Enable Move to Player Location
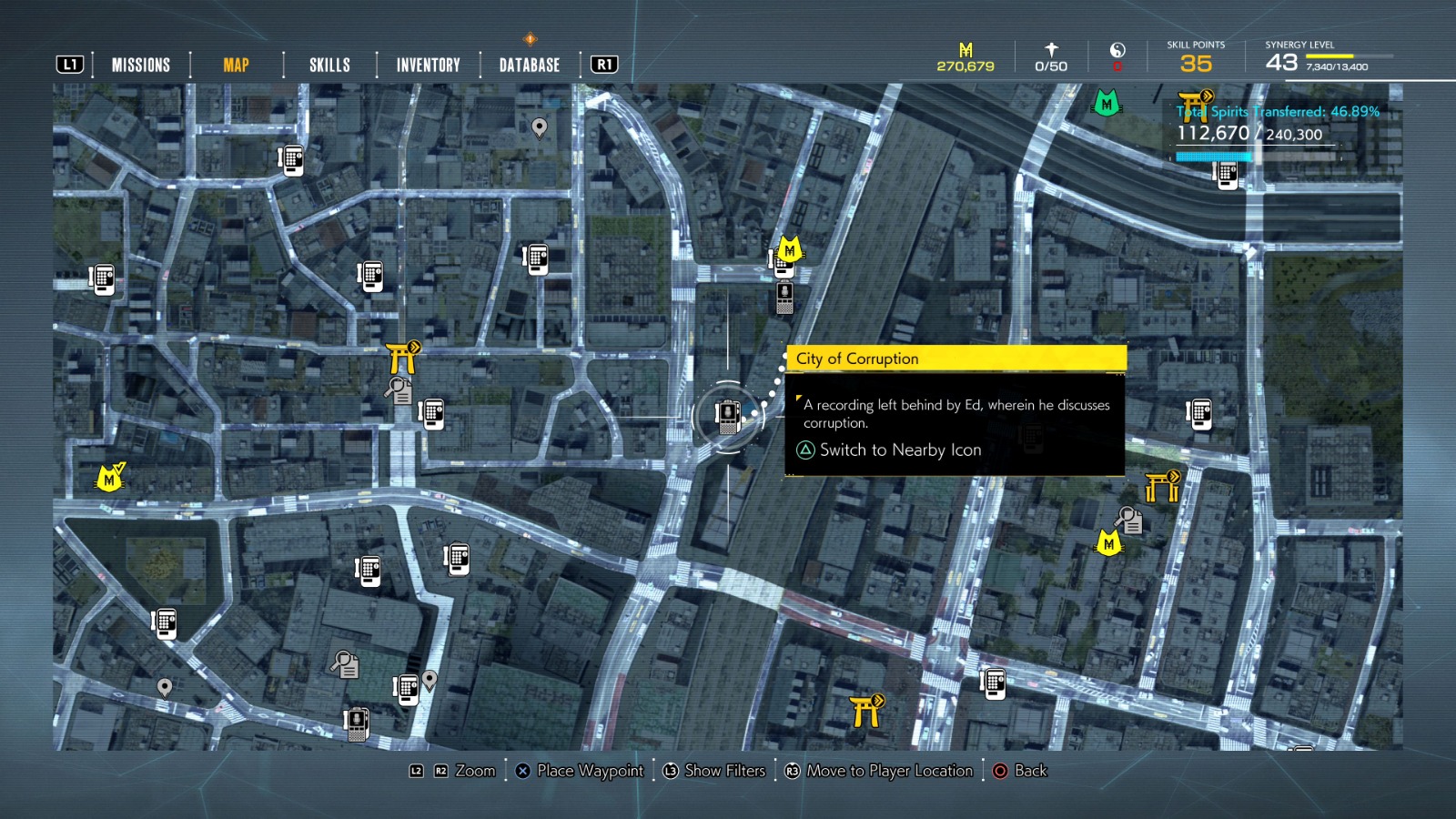The height and width of the screenshot is (819, 1456). (881, 771)
